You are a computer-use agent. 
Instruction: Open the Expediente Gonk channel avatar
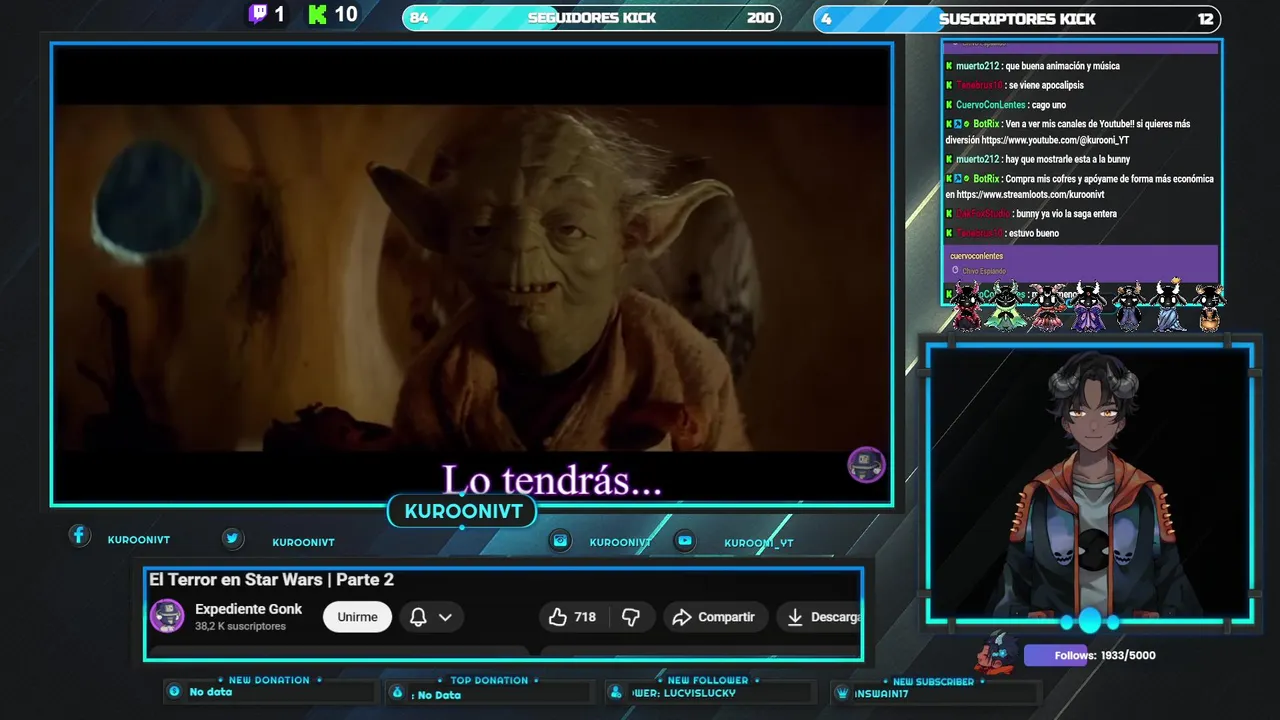pyautogui.click(x=167, y=616)
